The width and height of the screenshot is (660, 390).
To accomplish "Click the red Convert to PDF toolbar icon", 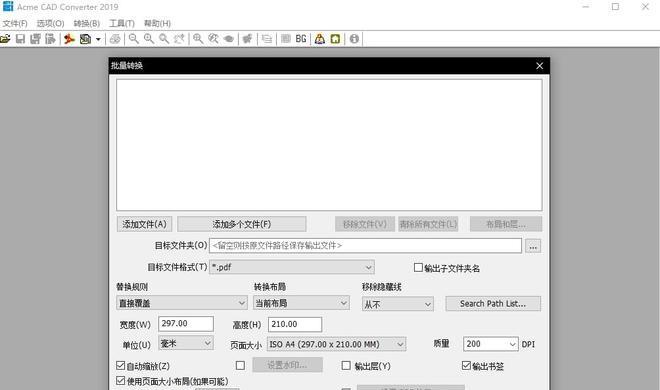I will pos(69,39).
